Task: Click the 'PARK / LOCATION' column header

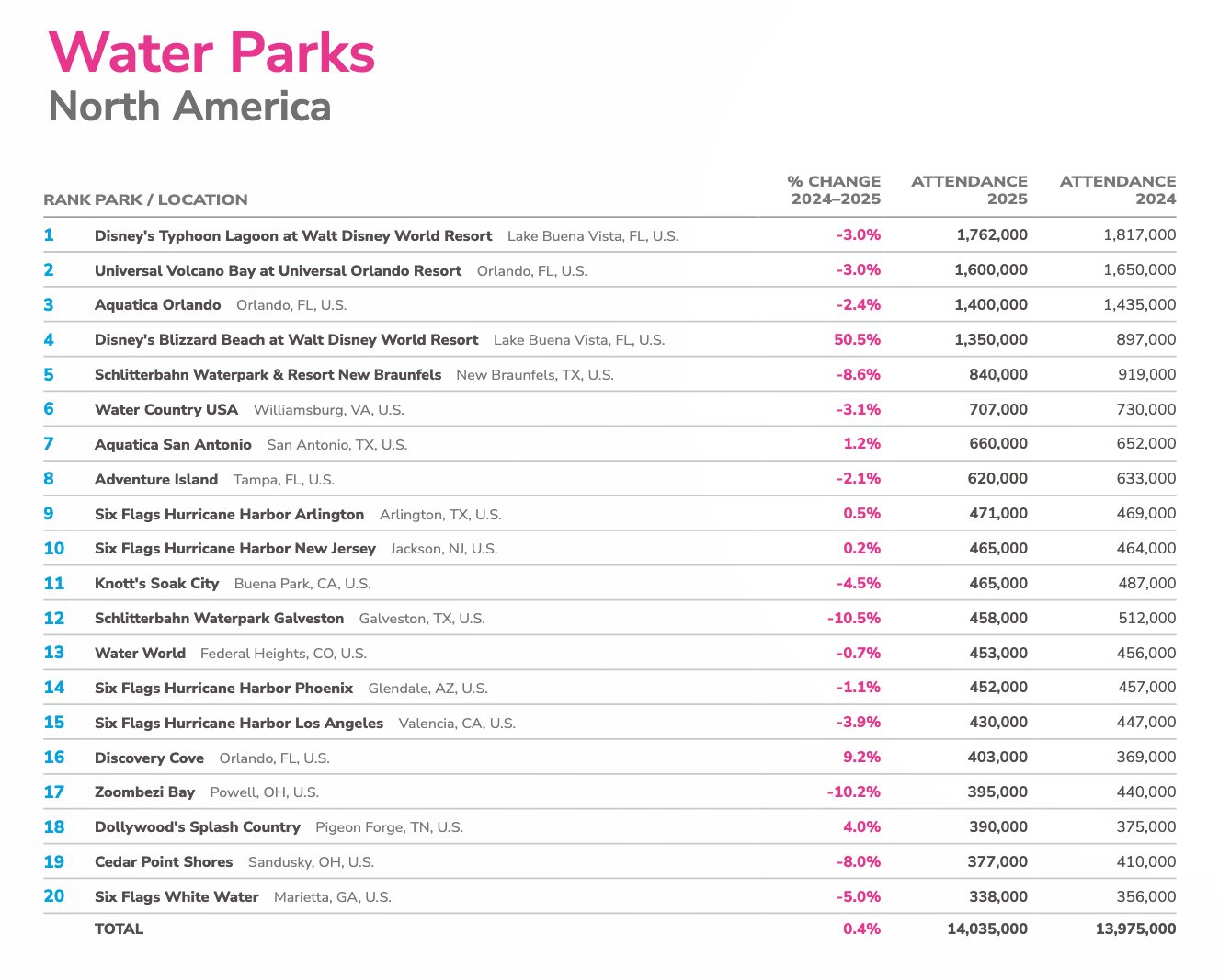Action: (x=171, y=199)
